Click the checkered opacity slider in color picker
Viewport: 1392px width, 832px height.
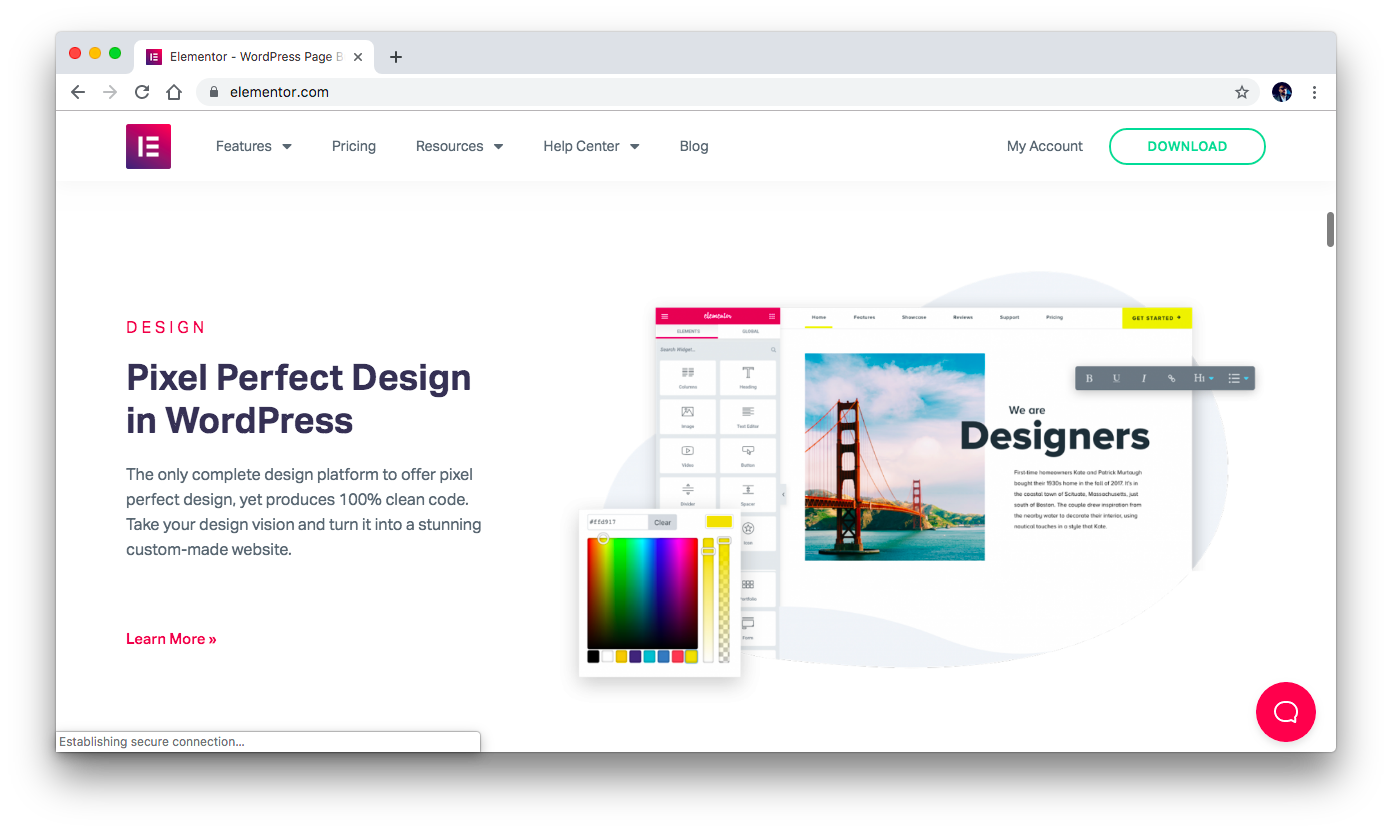724,599
